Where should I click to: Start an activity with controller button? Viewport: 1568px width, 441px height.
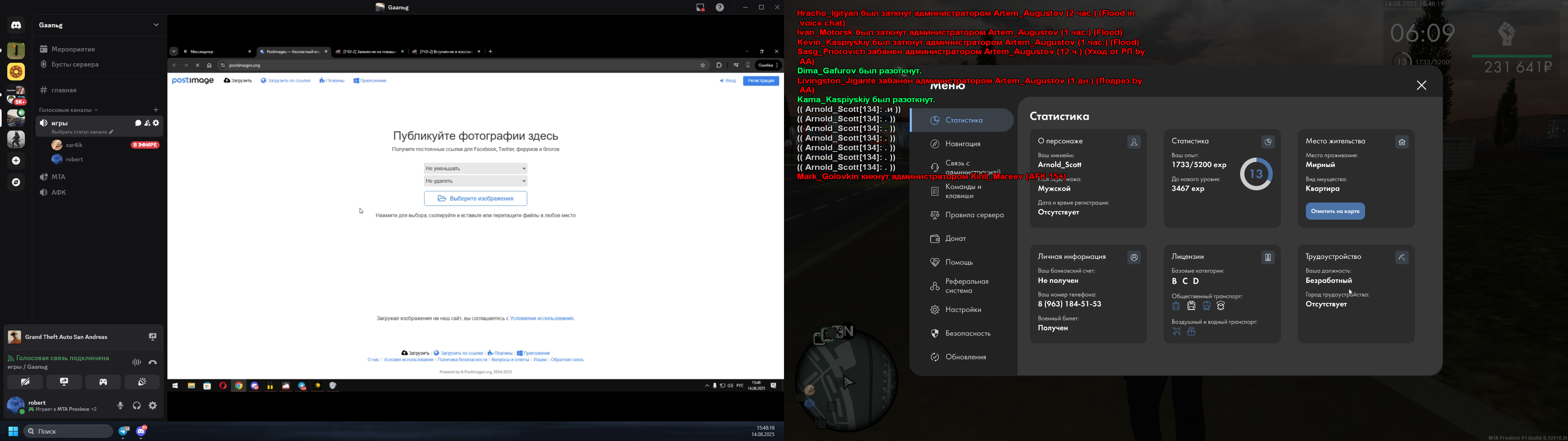pos(103,382)
